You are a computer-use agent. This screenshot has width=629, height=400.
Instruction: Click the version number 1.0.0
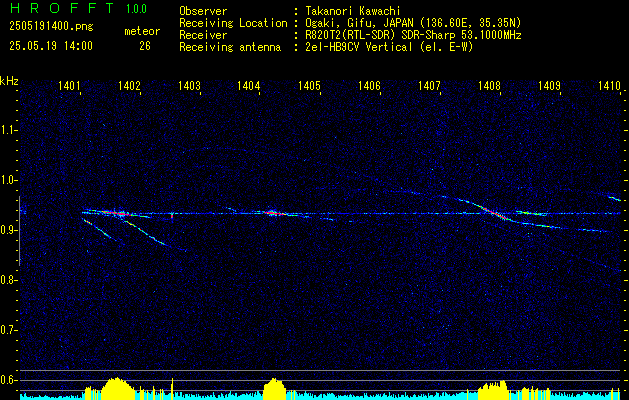136,9
